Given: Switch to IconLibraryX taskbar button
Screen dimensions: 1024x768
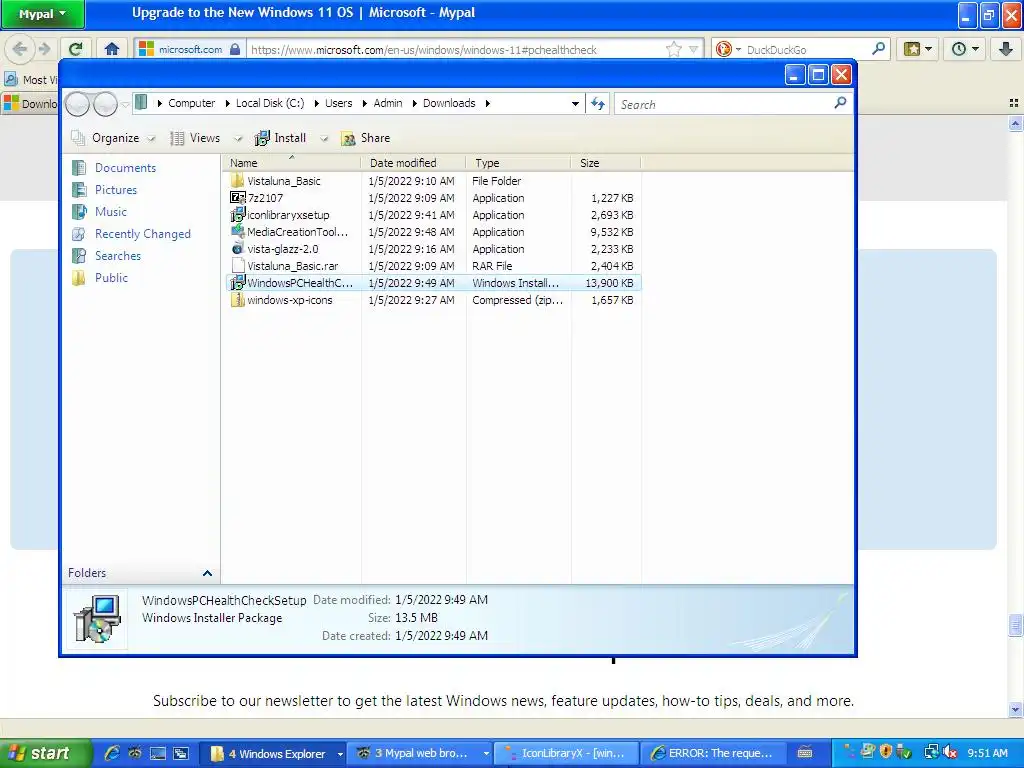Looking at the screenshot, I should click(565, 754).
